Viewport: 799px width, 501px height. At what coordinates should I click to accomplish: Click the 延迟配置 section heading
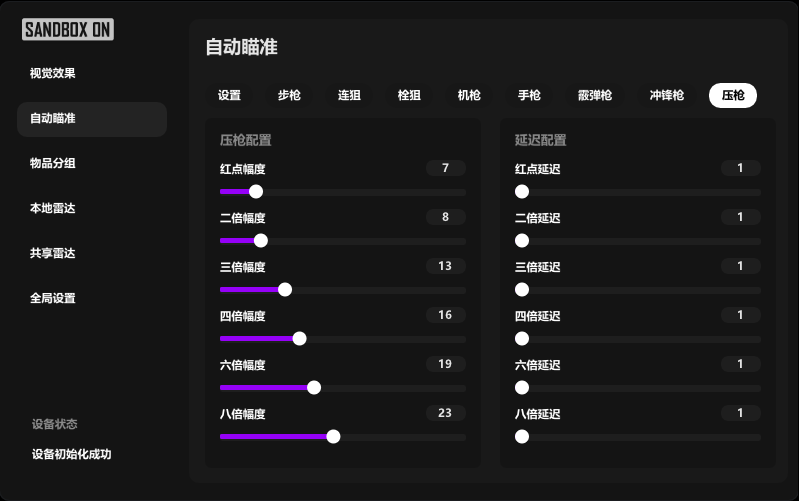pos(541,140)
